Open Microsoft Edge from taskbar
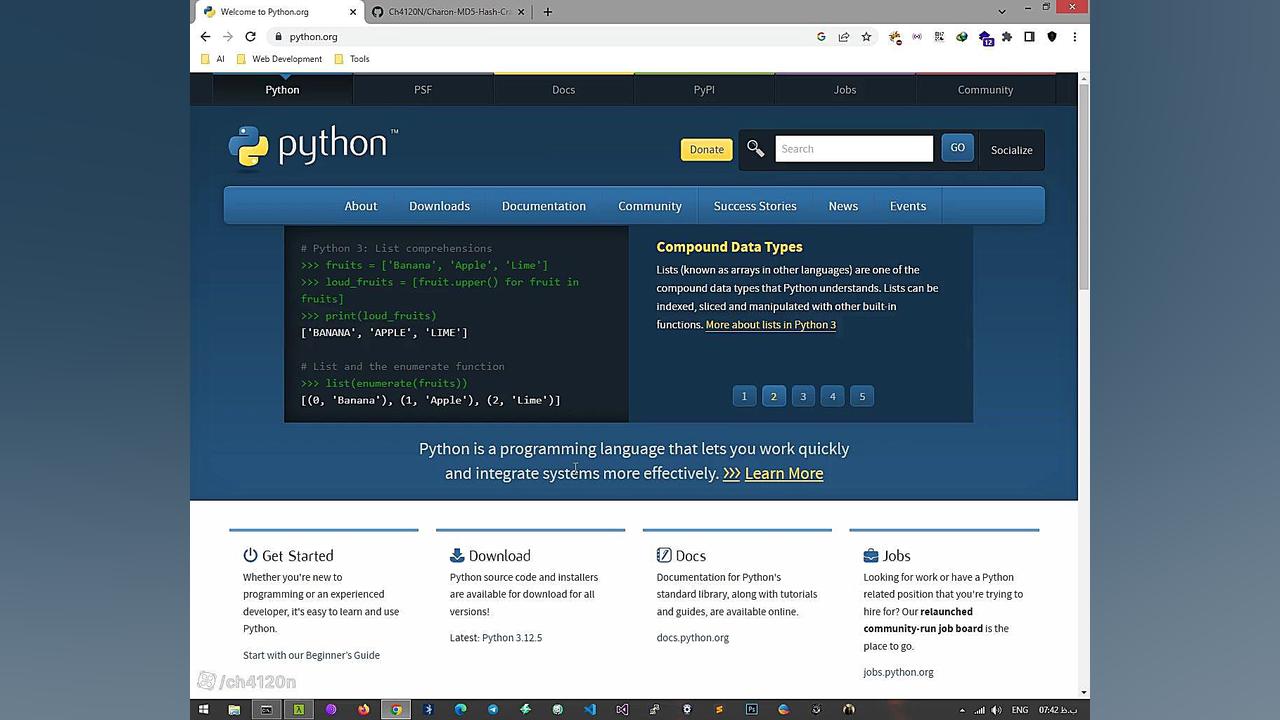Viewport: 1280px width, 720px height. (x=461, y=709)
